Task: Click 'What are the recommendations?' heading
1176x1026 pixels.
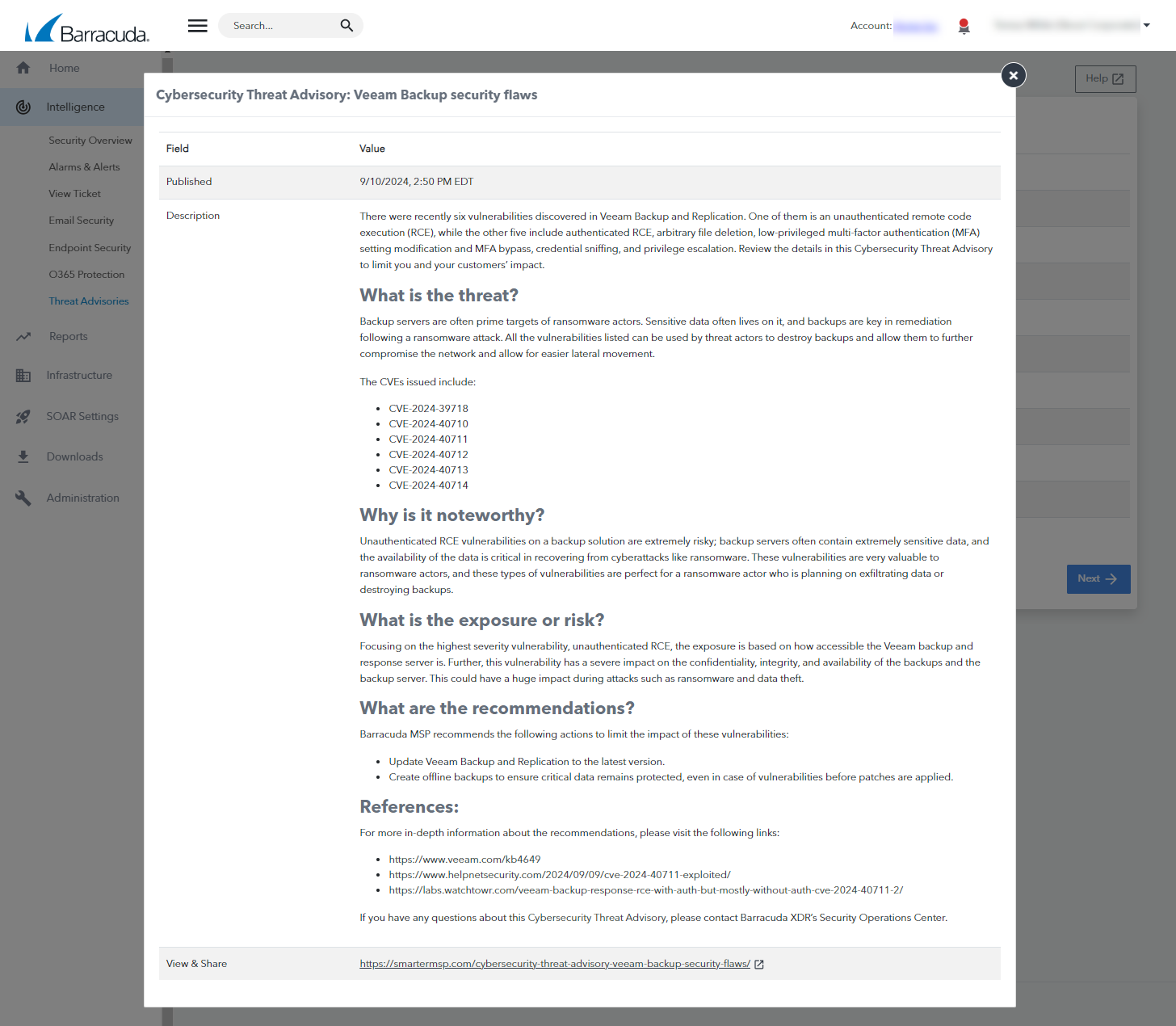Action: coord(497,709)
